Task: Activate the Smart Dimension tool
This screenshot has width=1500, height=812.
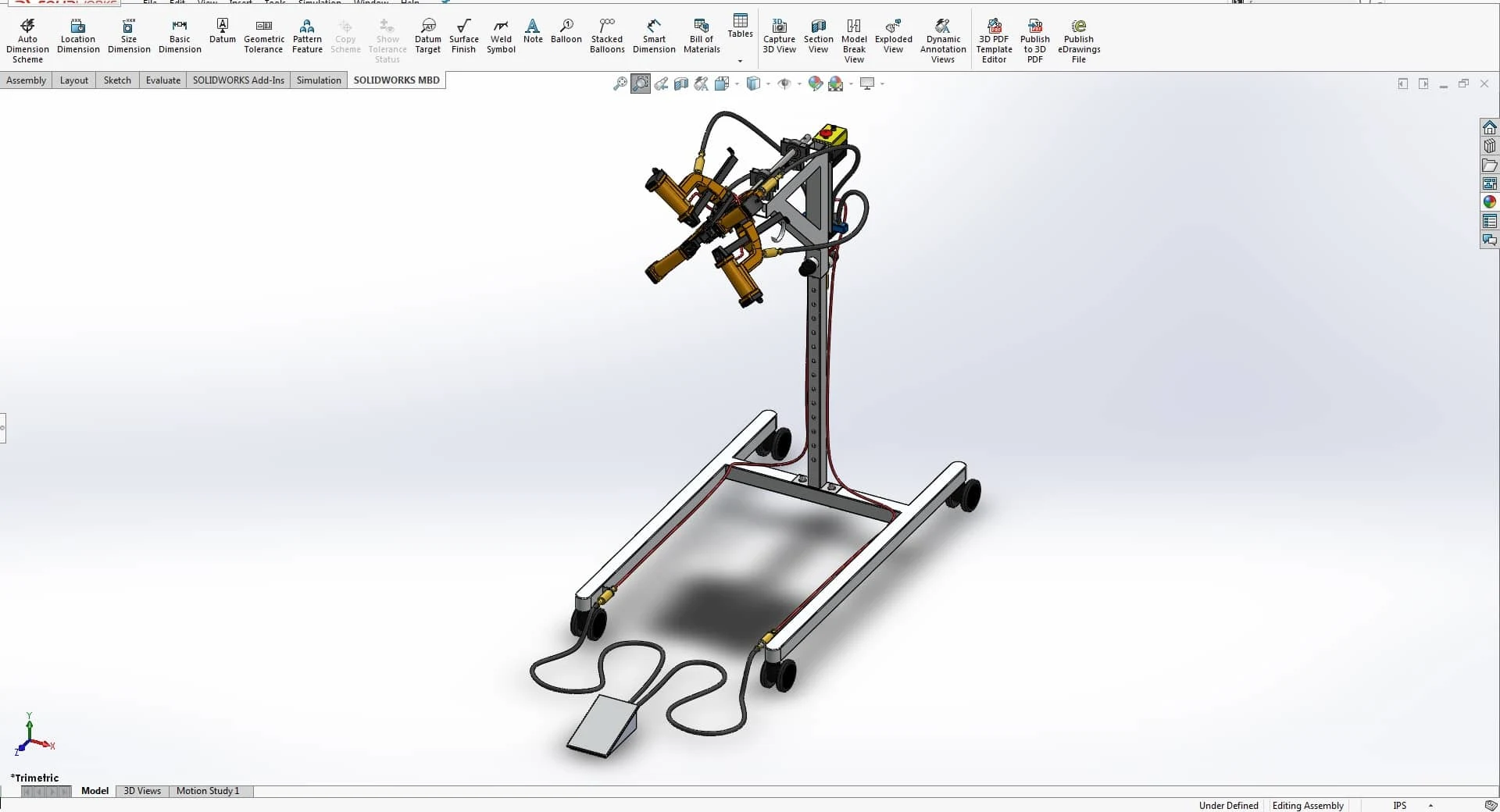Action: pyautogui.click(x=654, y=36)
